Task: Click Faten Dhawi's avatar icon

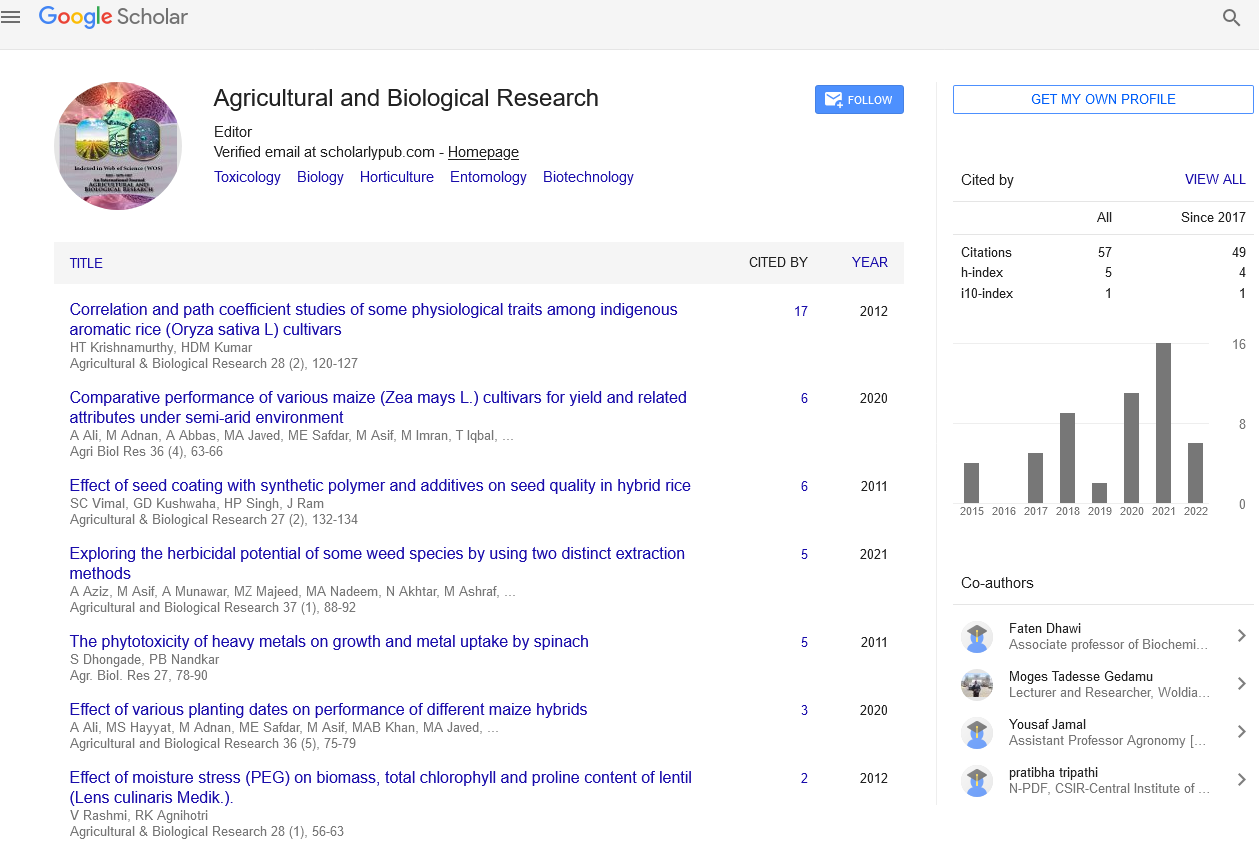Action: click(977, 637)
